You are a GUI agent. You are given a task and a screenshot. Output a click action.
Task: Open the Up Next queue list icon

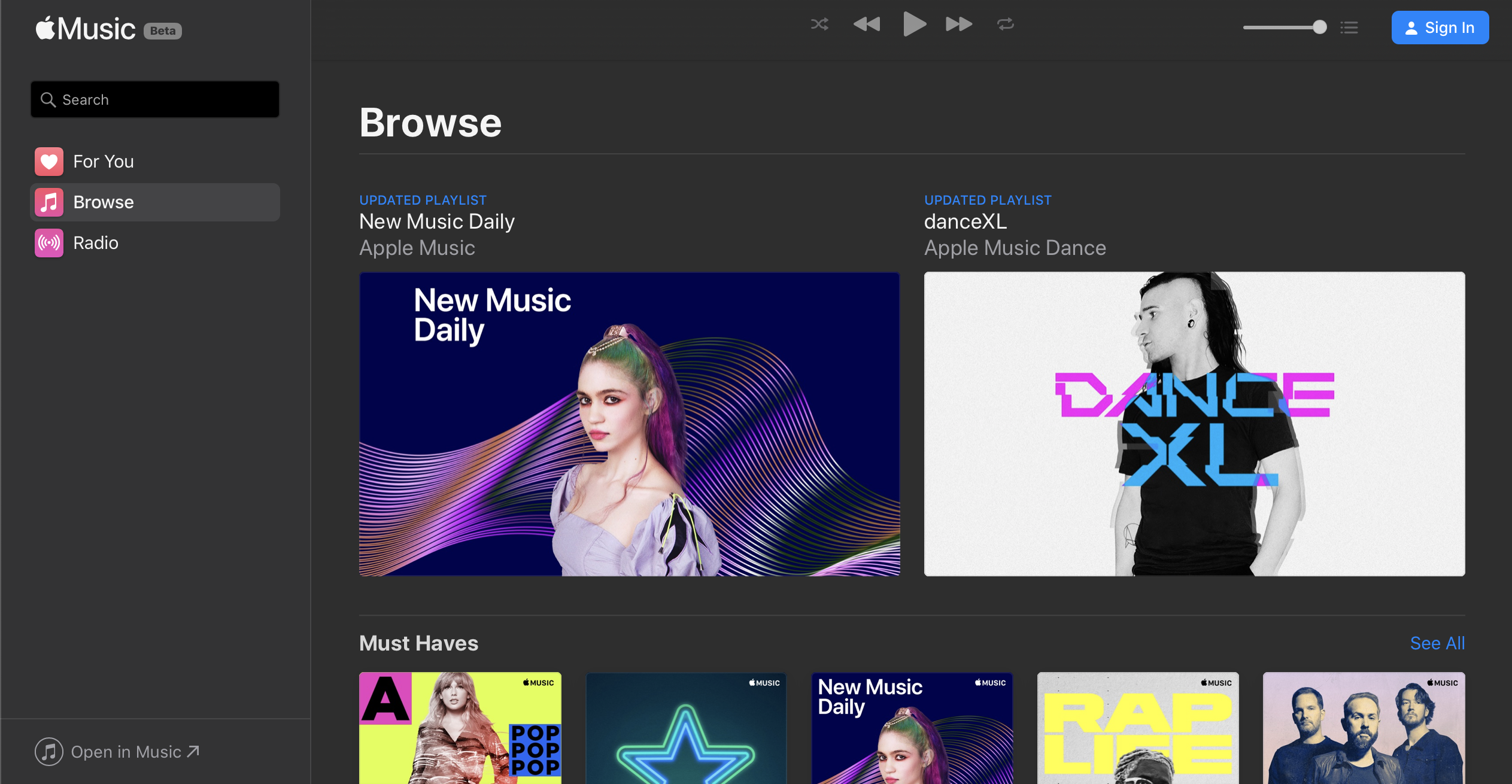(x=1349, y=28)
